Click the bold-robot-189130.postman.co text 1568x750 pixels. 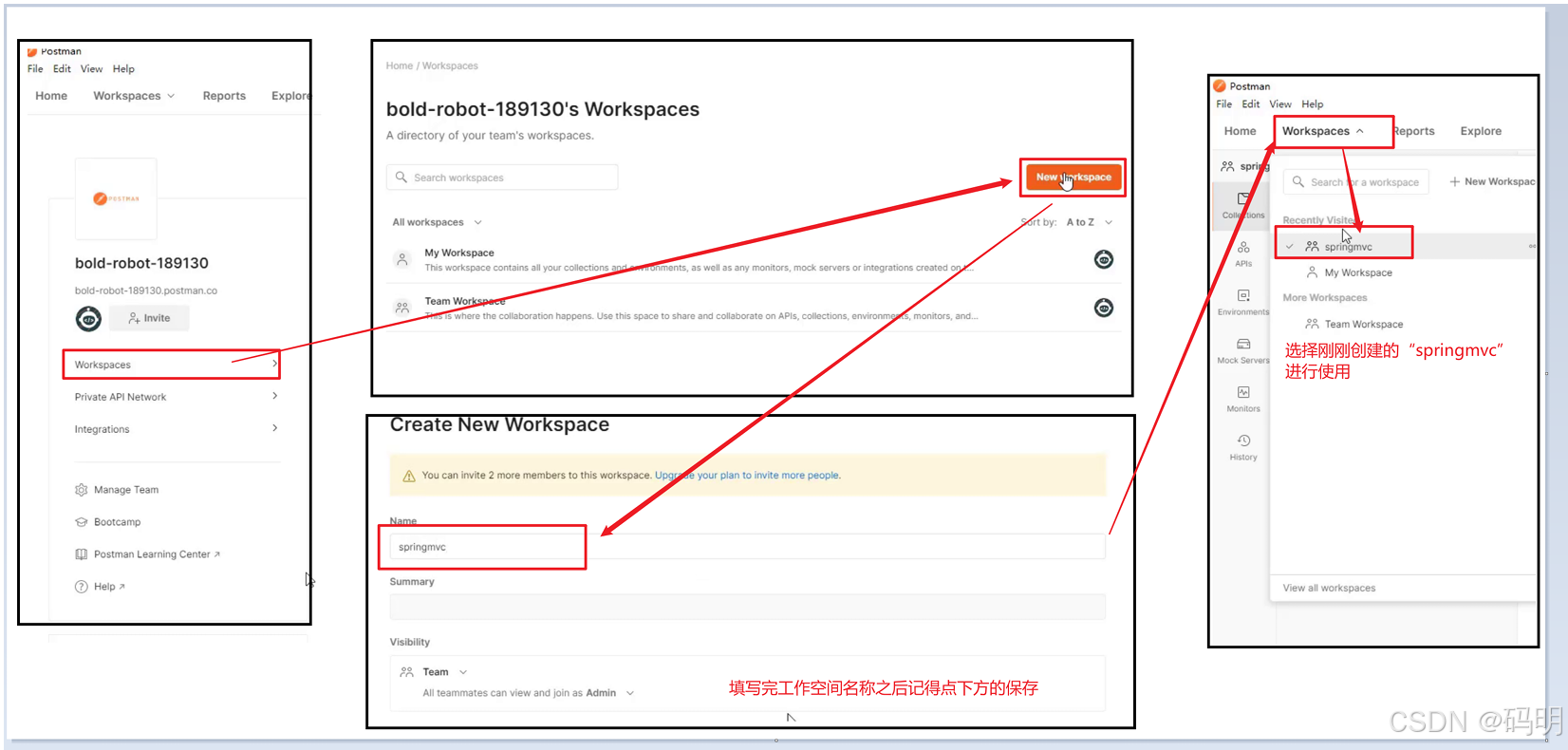point(146,291)
